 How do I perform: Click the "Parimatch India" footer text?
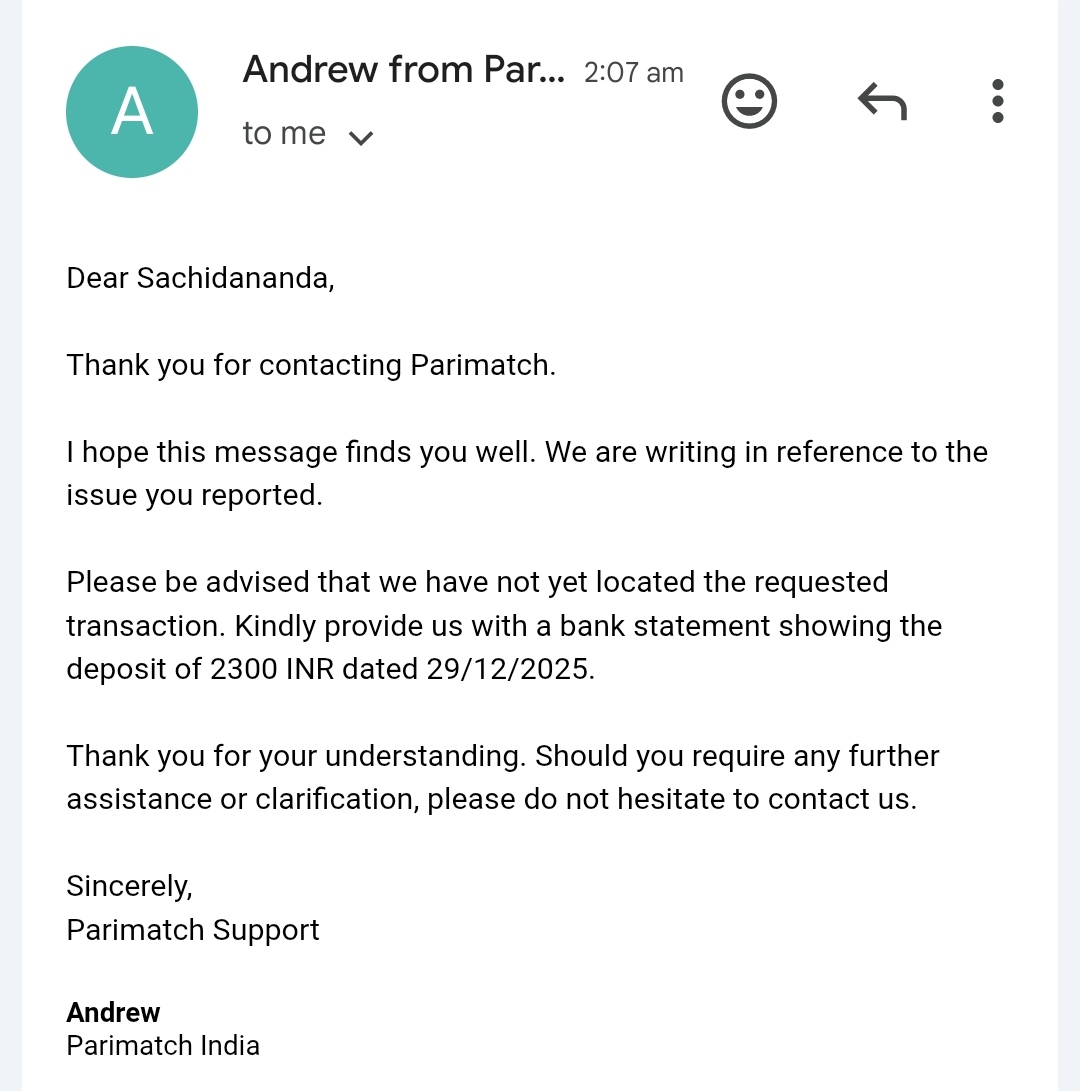163,1046
